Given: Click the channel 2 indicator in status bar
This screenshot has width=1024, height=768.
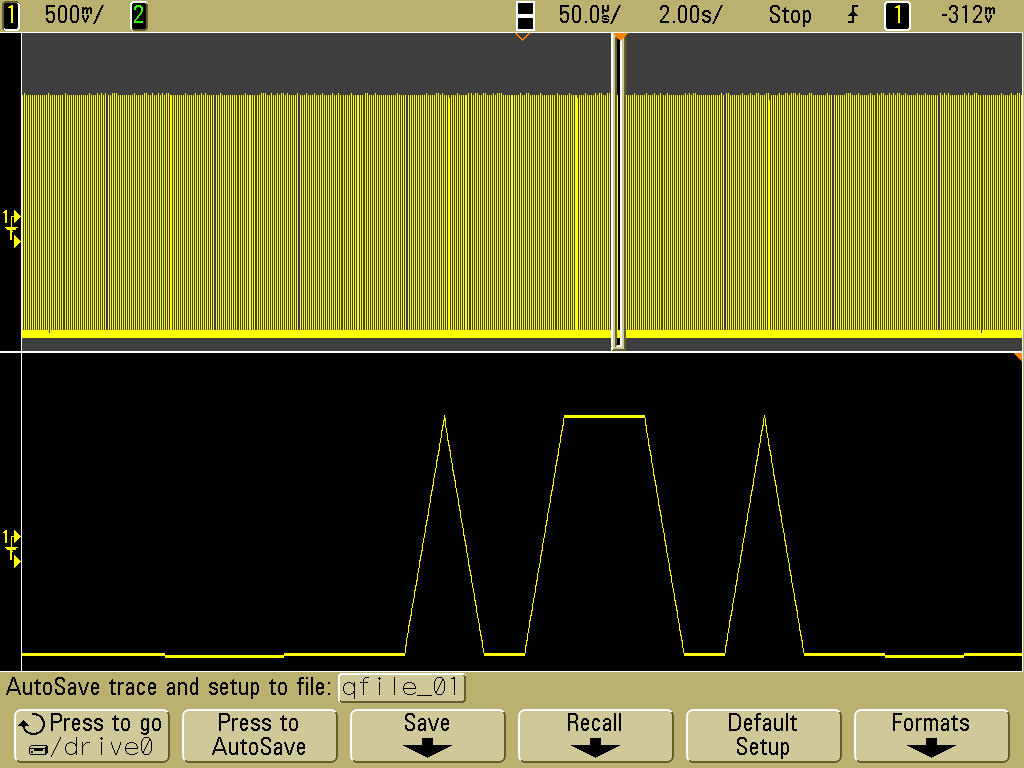Looking at the screenshot, I should (x=139, y=15).
